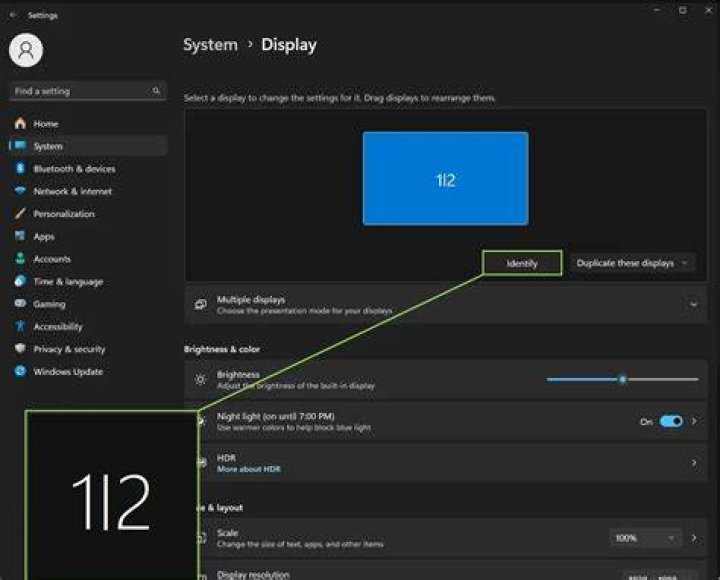Open Network & internet settings
Viewport: 720px width, 580px height.
click(87, 191)
